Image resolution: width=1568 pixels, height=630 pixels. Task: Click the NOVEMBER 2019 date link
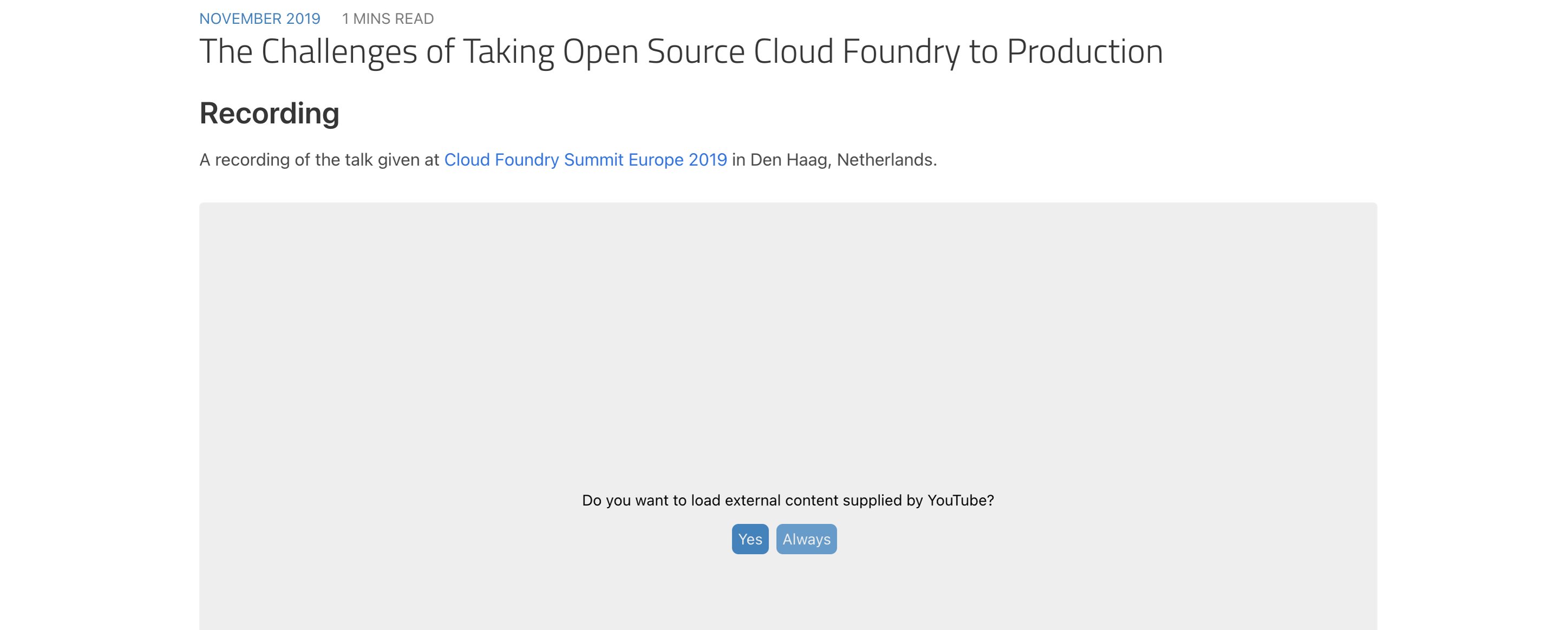point(259,19)
